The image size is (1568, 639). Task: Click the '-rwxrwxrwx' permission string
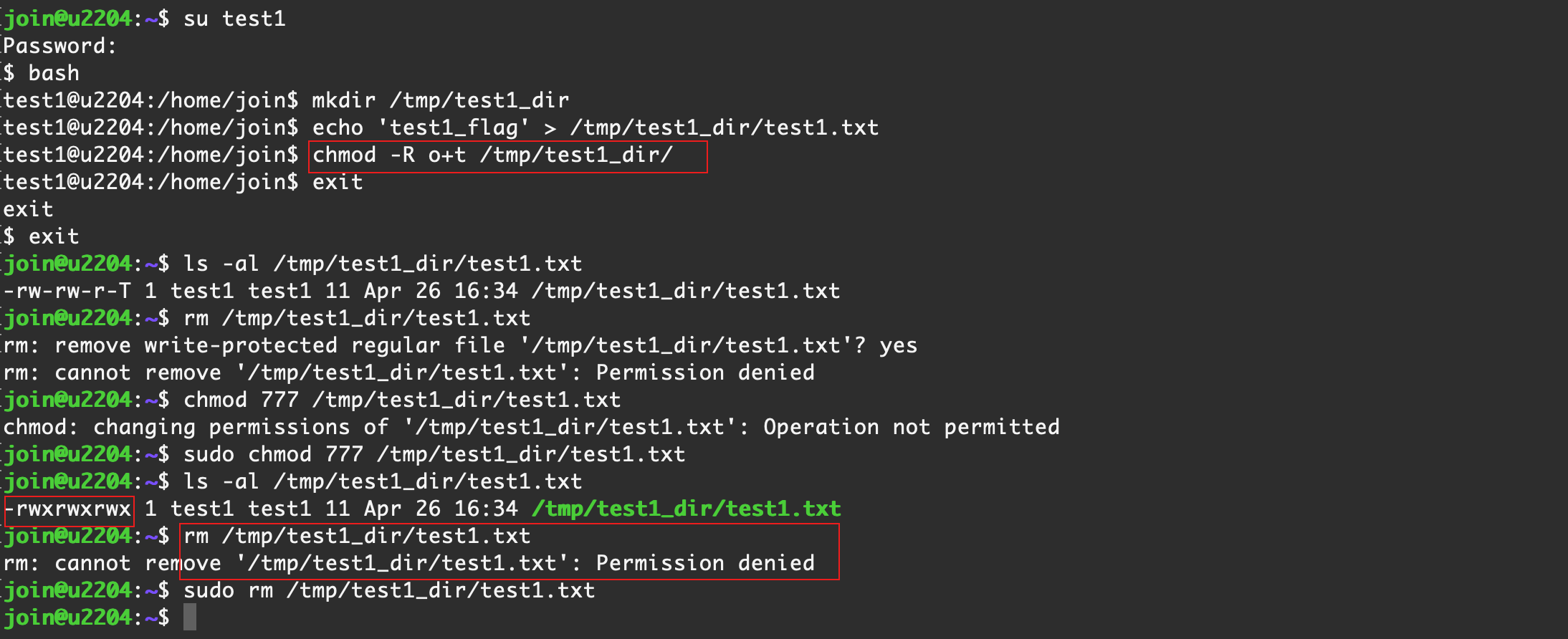[x=70, y=509]
